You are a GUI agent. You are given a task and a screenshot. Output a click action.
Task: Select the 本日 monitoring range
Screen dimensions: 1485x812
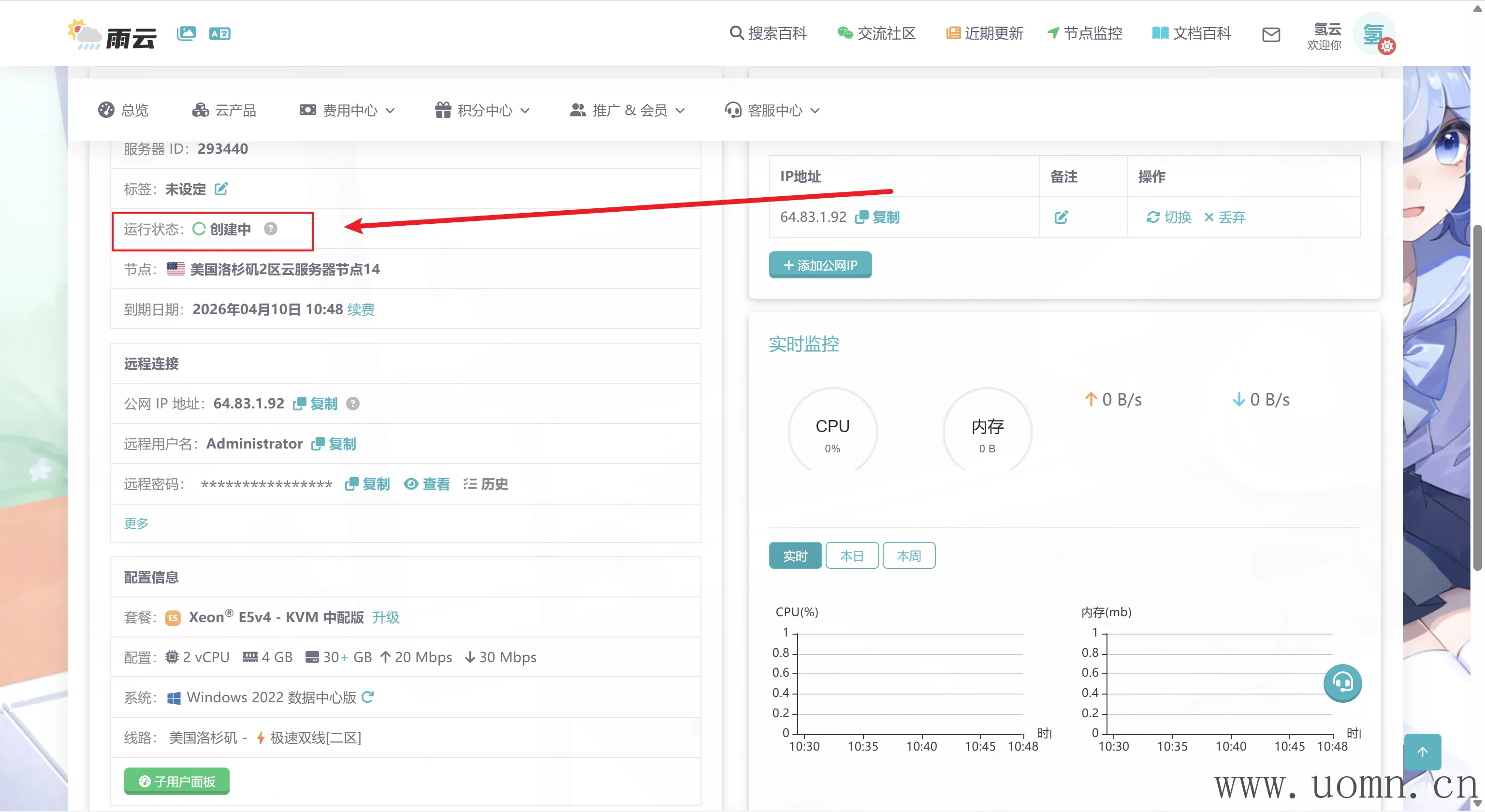(851, 555)
